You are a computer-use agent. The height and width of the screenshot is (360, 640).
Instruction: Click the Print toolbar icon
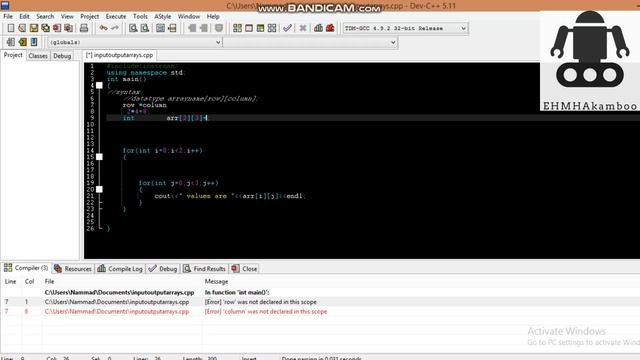[x=84, y=28]
